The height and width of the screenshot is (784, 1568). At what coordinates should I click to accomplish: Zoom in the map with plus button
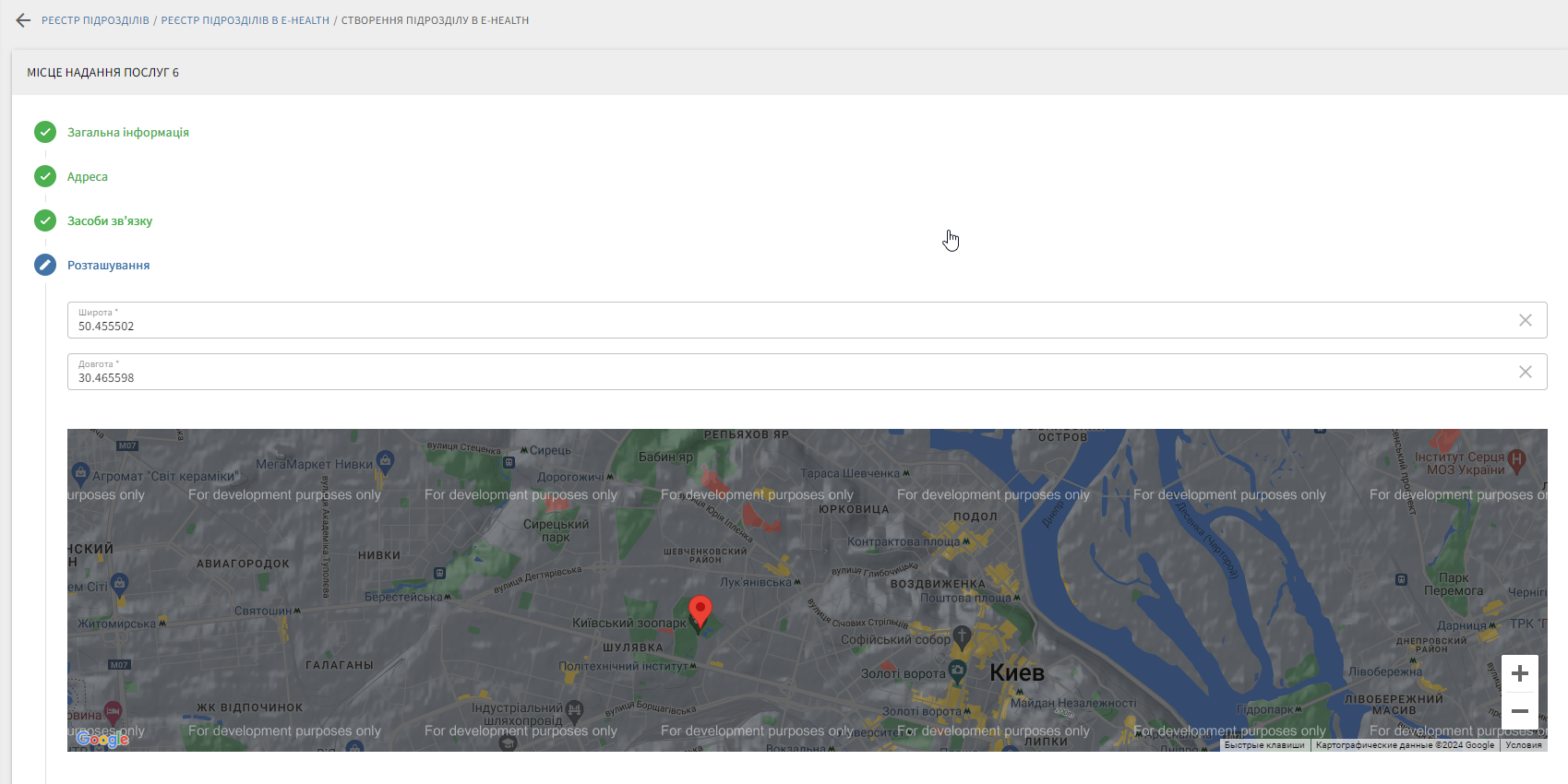1519,673
